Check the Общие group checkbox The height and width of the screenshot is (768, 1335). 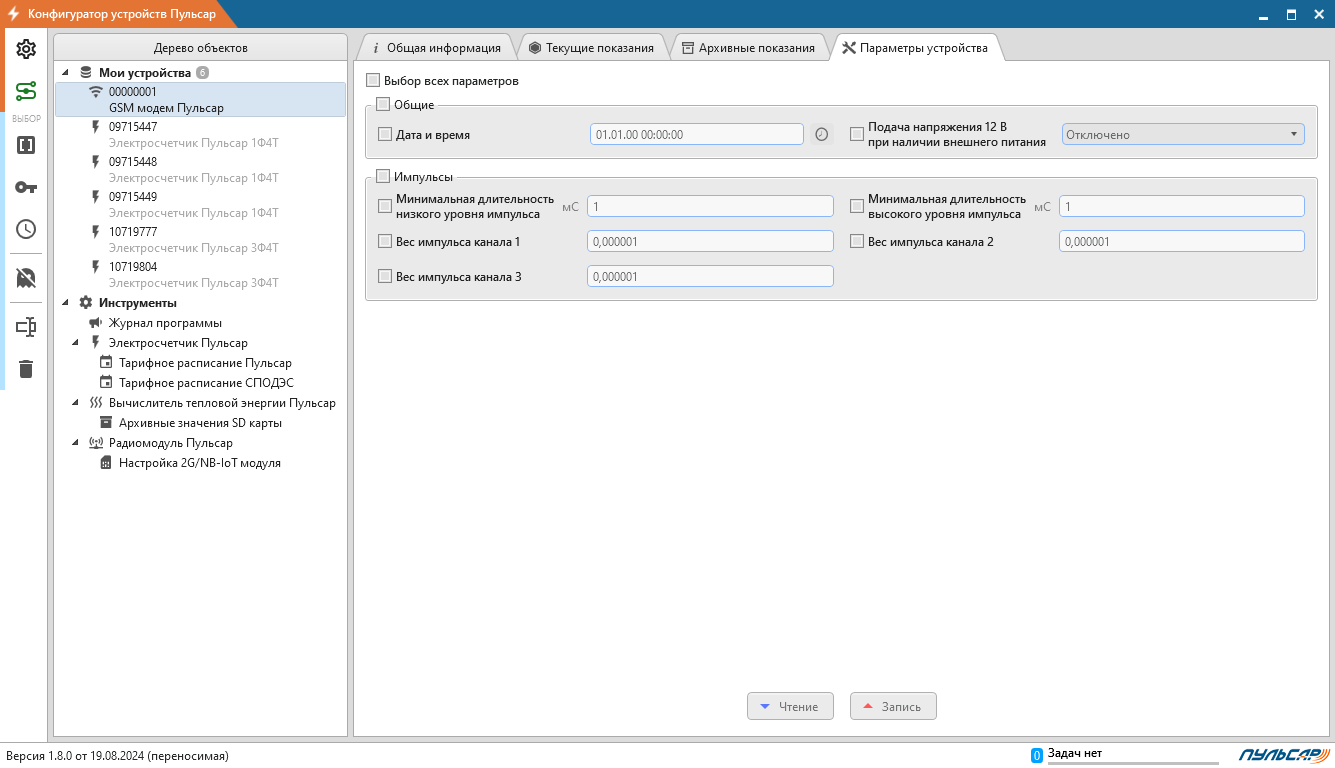point(383,105)
